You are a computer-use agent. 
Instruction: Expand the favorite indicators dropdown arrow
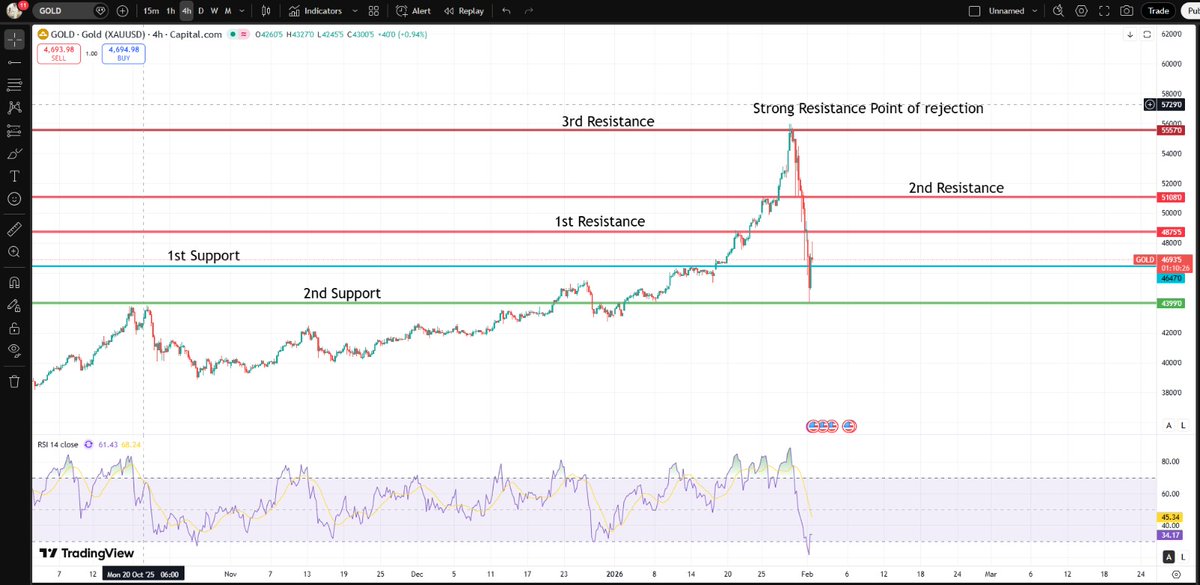(354, 11)
